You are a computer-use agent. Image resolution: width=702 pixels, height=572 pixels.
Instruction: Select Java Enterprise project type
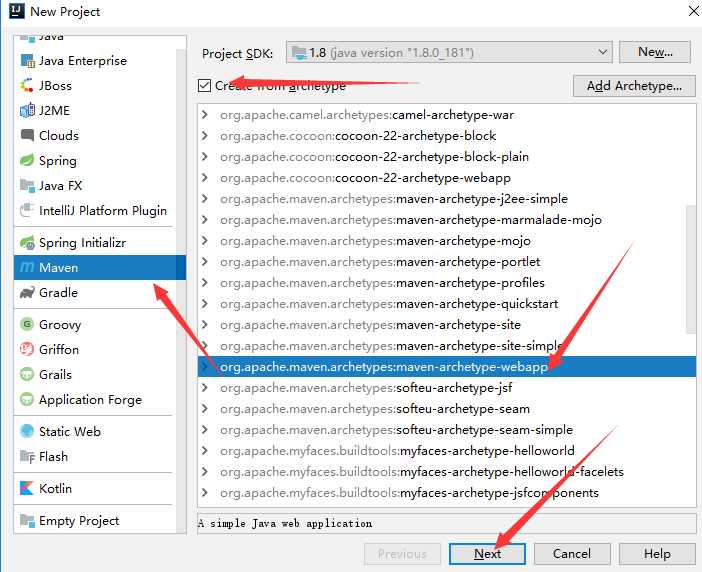83,61
